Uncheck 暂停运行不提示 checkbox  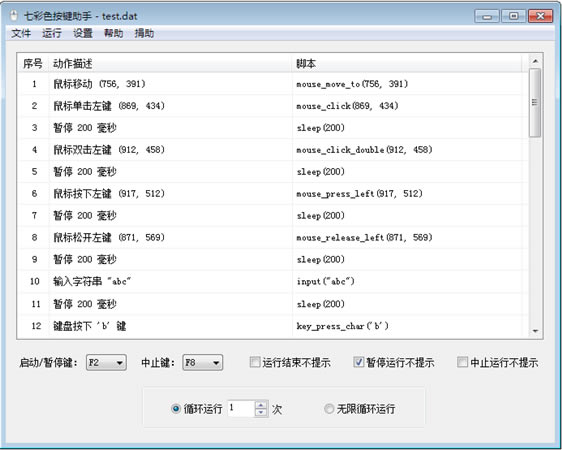358,362
